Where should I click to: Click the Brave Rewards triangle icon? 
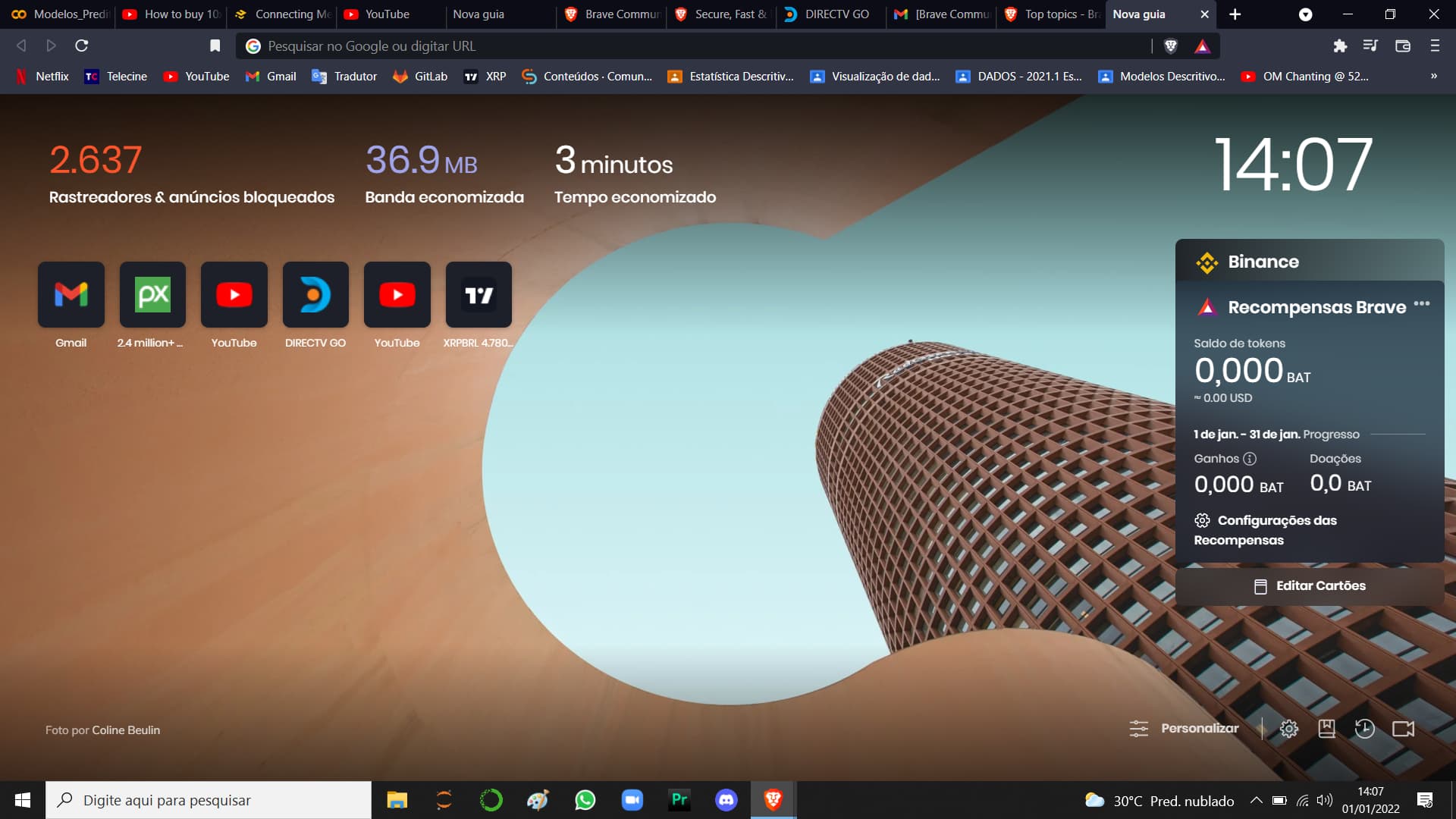pos(1202,46)
